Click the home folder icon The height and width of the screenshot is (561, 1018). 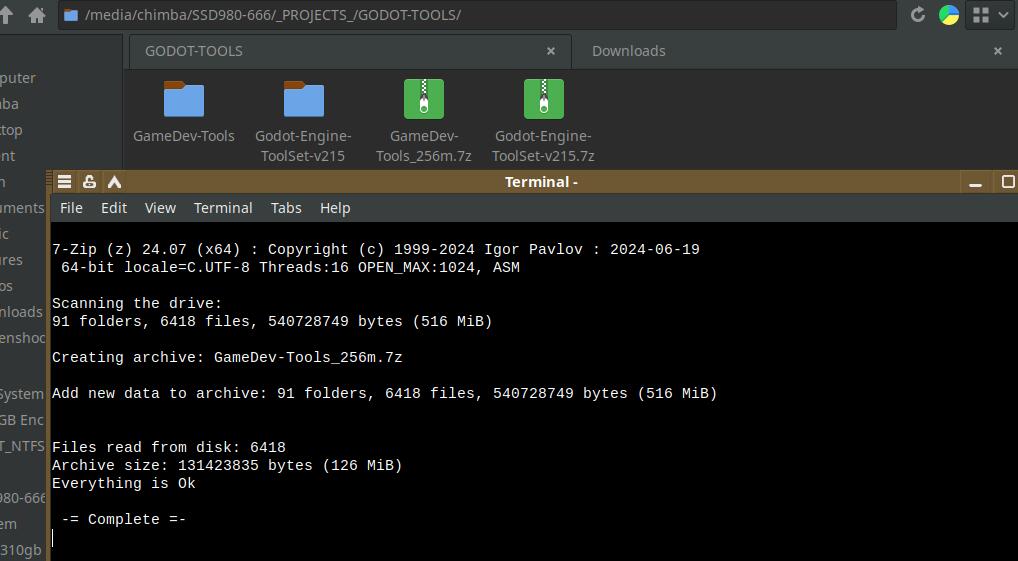[x=38, y=15]
